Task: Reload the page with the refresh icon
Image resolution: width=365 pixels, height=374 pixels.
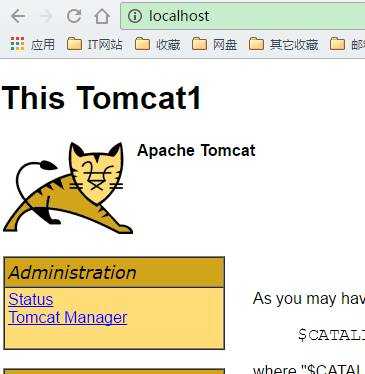Action: point(74,16)
